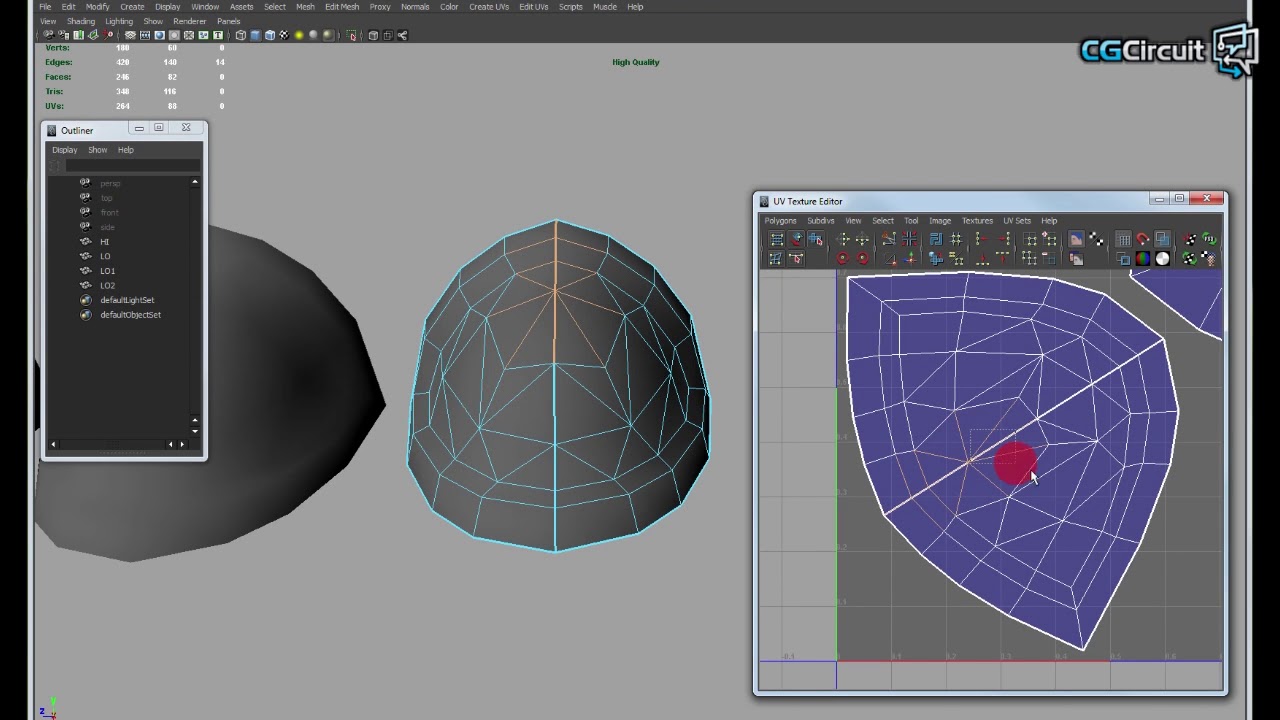This screenshot has height=720, width=1280.
Task: Toggle dimmed checker image display in UV editor
Action: [x=1096, y=239]
